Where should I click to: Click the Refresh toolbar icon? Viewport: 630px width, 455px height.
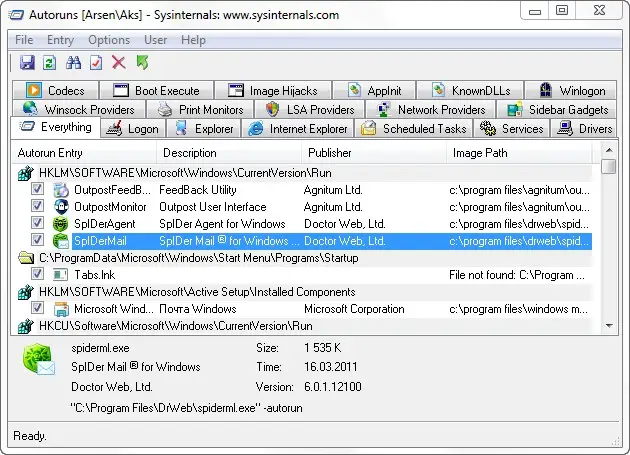pos(50,63)
